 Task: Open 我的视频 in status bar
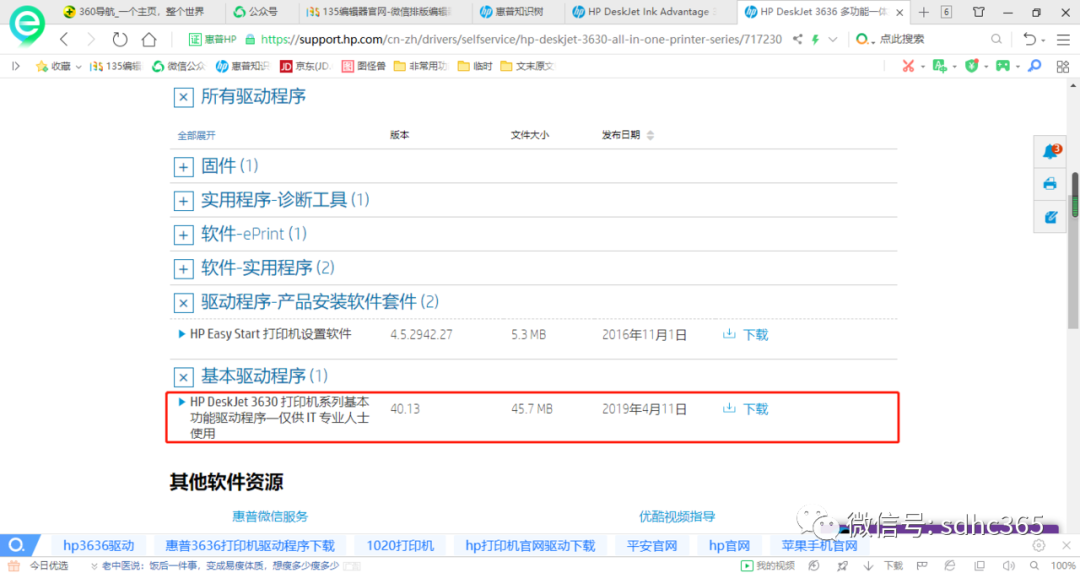(768, 565)
